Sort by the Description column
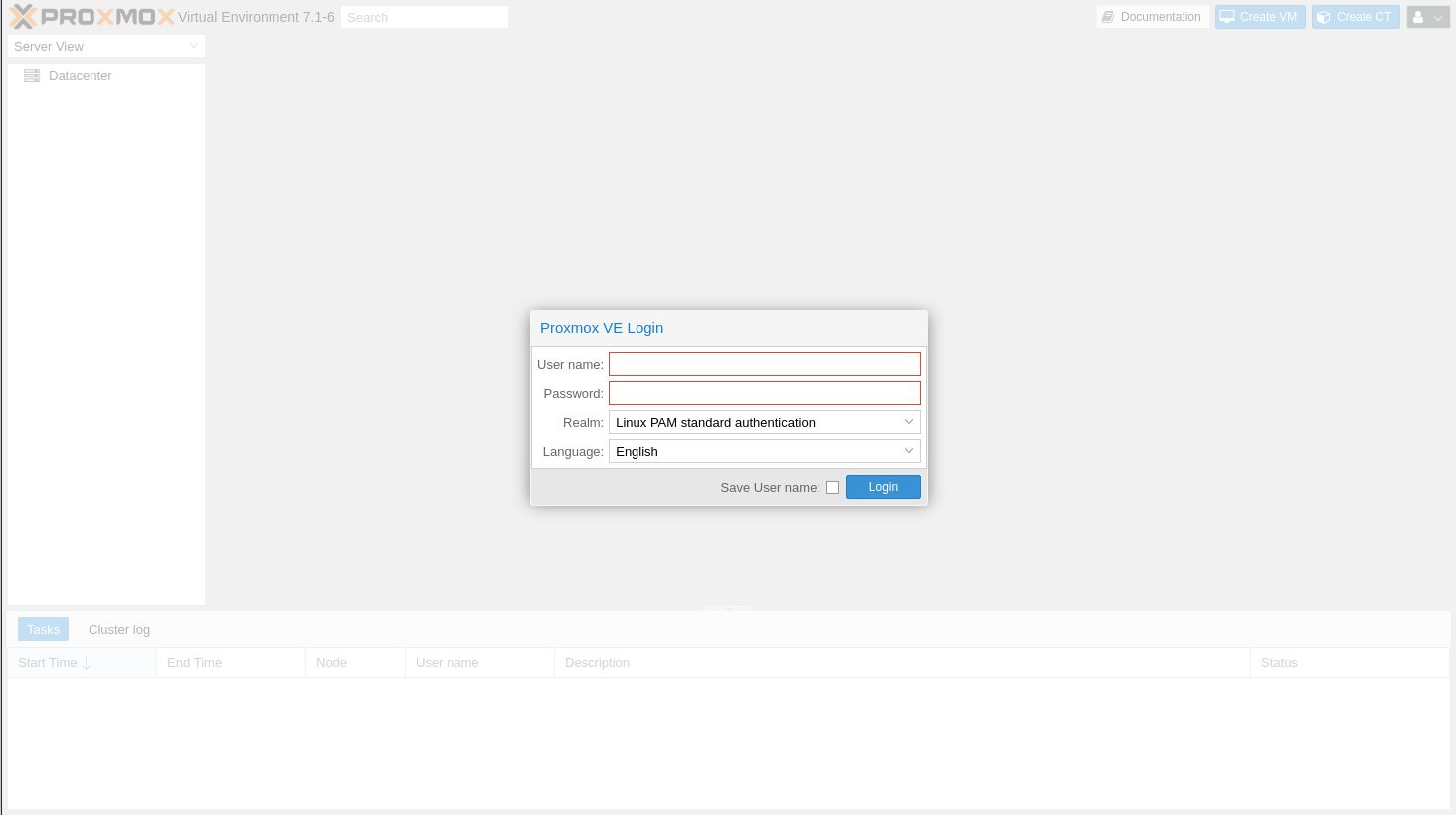Image resolution: width=1456 pixels, height=815 pixels. 902,663
